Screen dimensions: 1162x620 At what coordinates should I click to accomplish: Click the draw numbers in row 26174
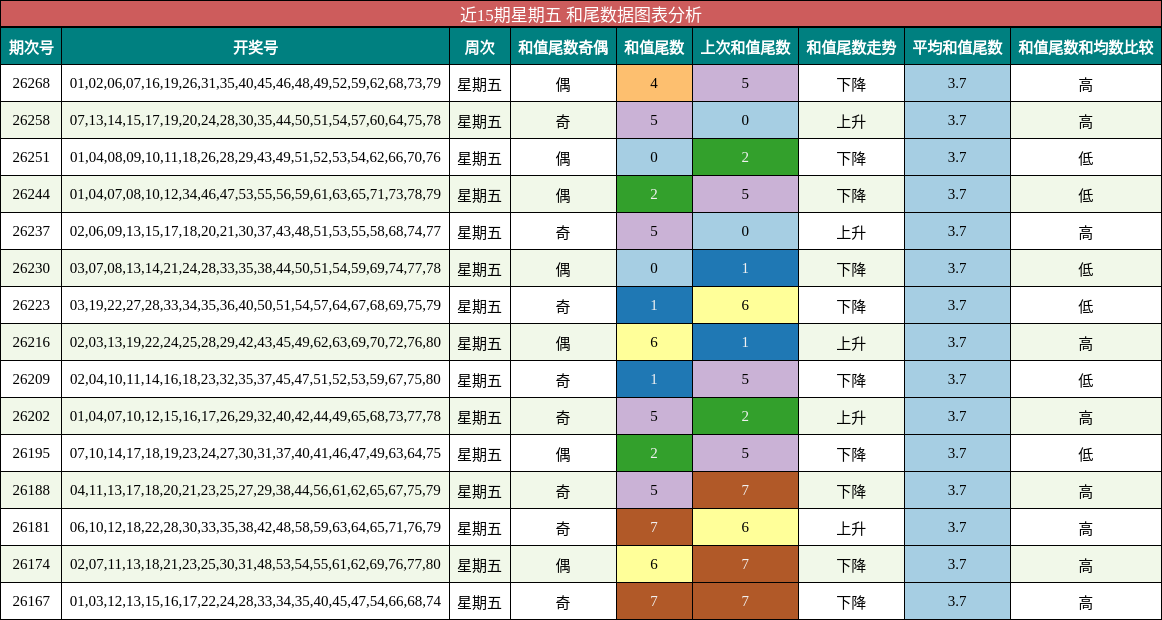(256, 565)
